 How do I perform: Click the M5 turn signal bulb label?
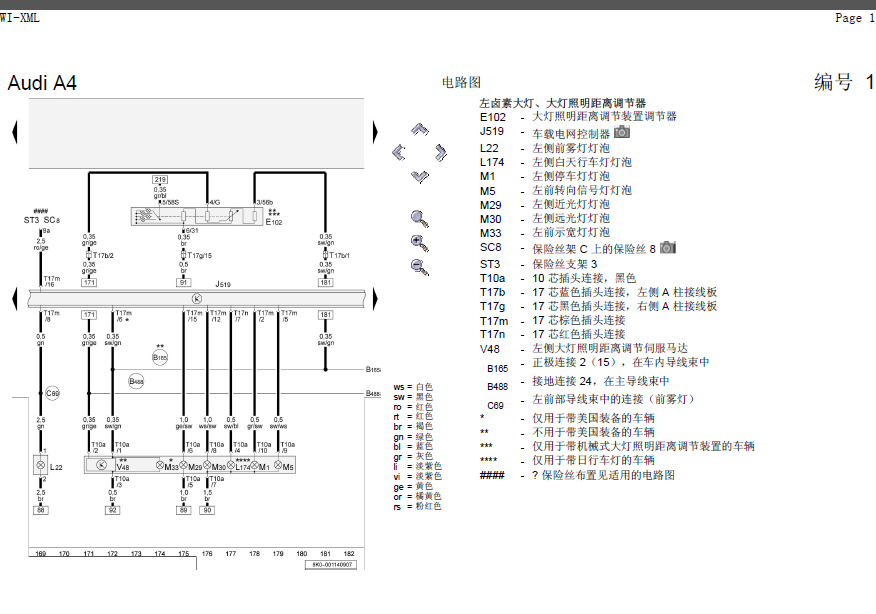pos(288,467)
